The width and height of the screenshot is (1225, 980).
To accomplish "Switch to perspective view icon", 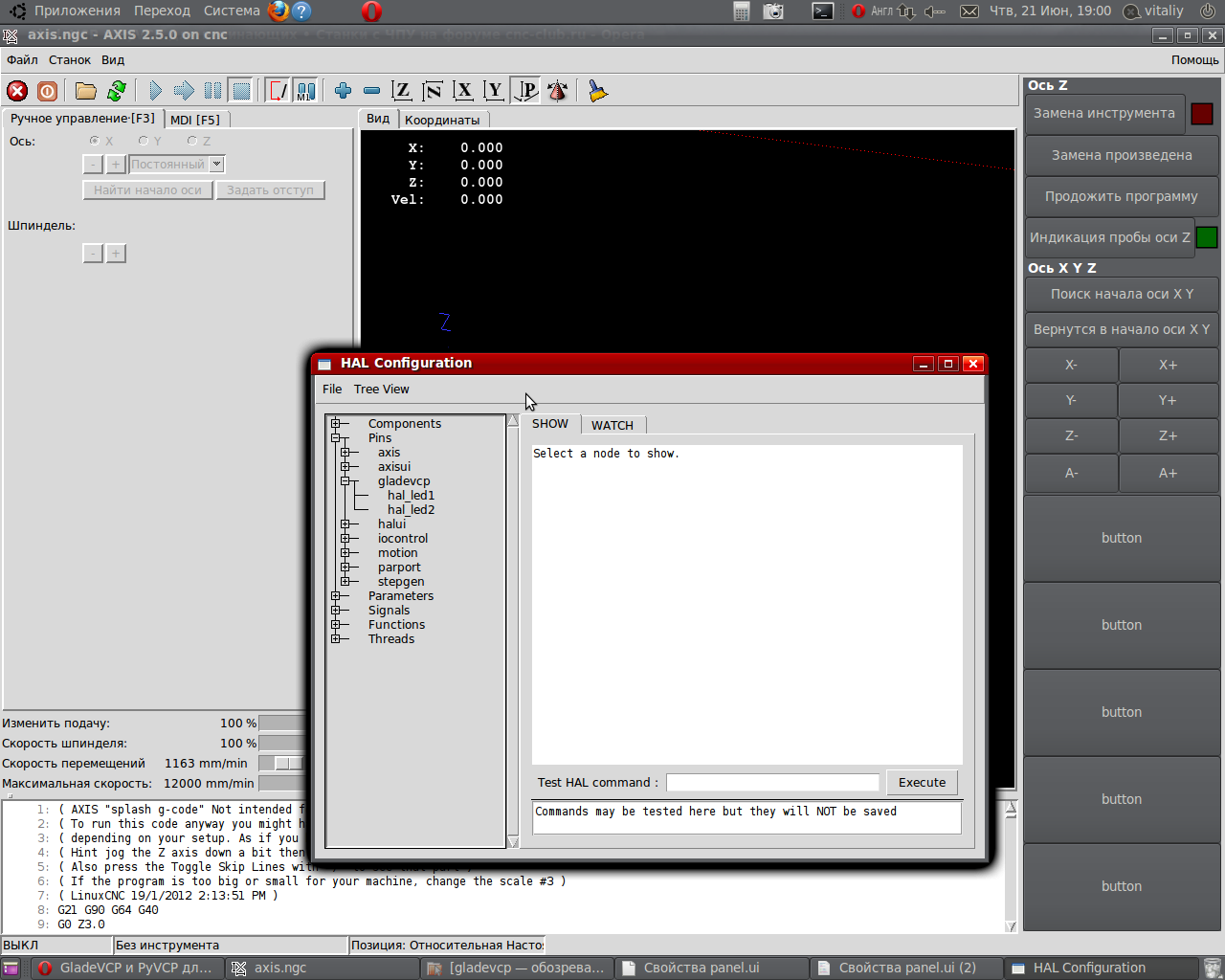I will tap(525, 91).
